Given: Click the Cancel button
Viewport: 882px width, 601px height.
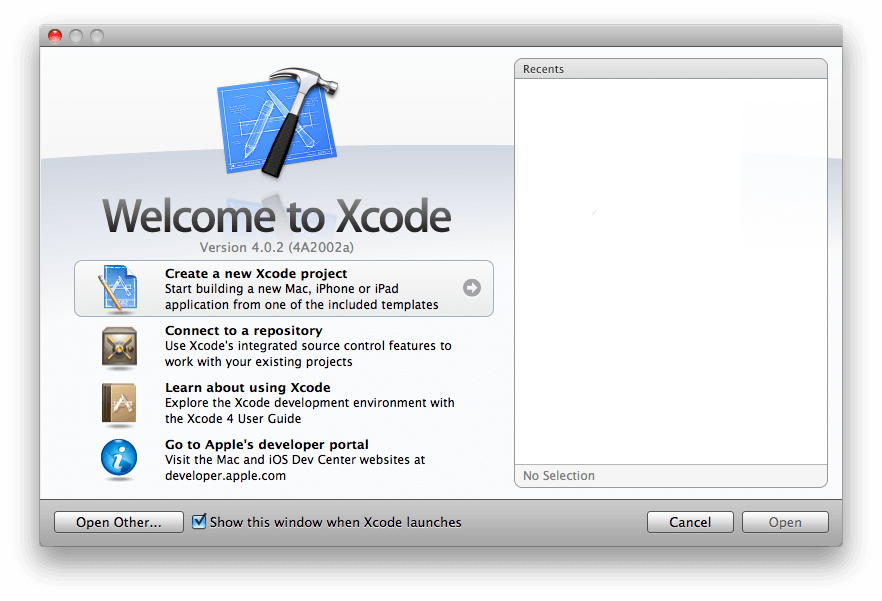Looking at the screenshot, I should [690, 522].
